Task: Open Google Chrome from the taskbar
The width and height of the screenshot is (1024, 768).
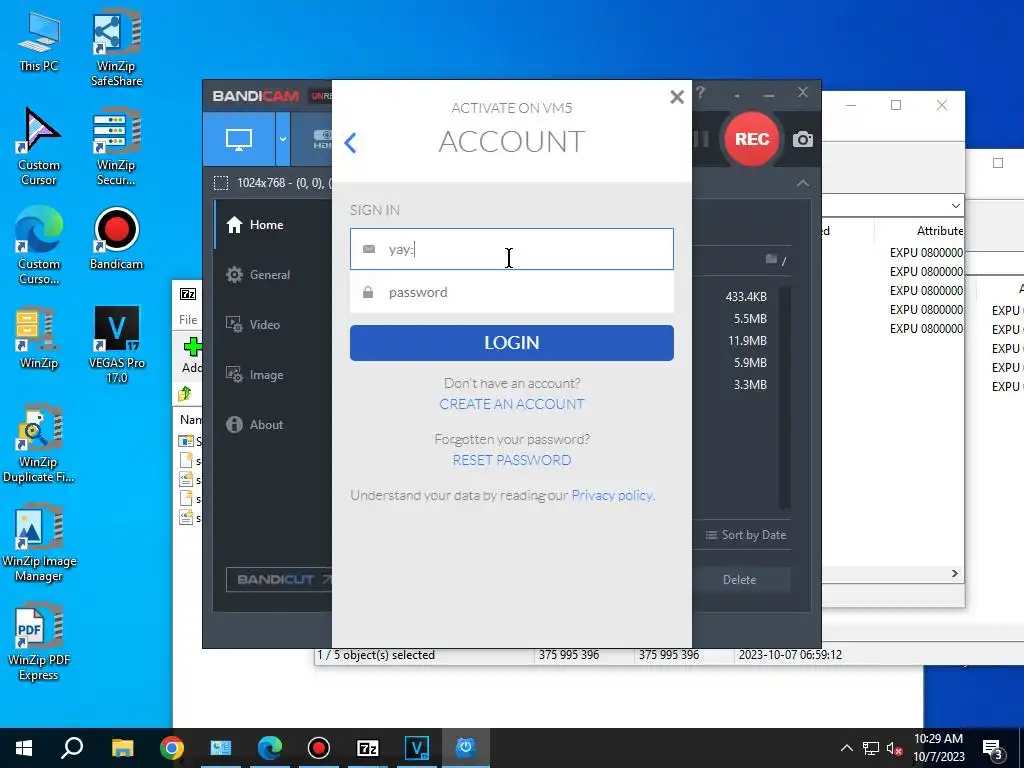Action: coord(172,748)
